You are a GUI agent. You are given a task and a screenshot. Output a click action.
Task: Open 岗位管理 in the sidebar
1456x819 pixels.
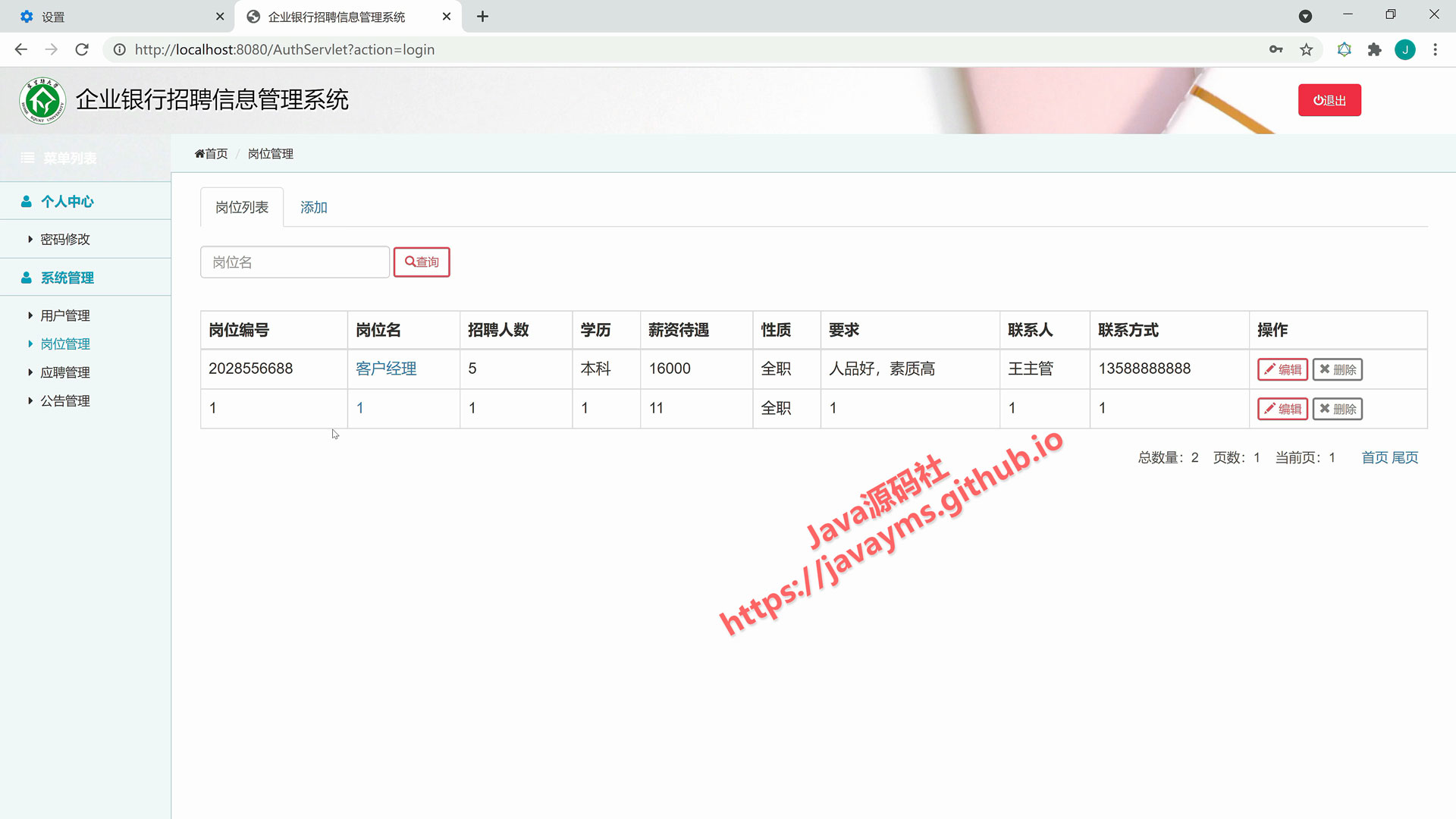pos(65,344)
